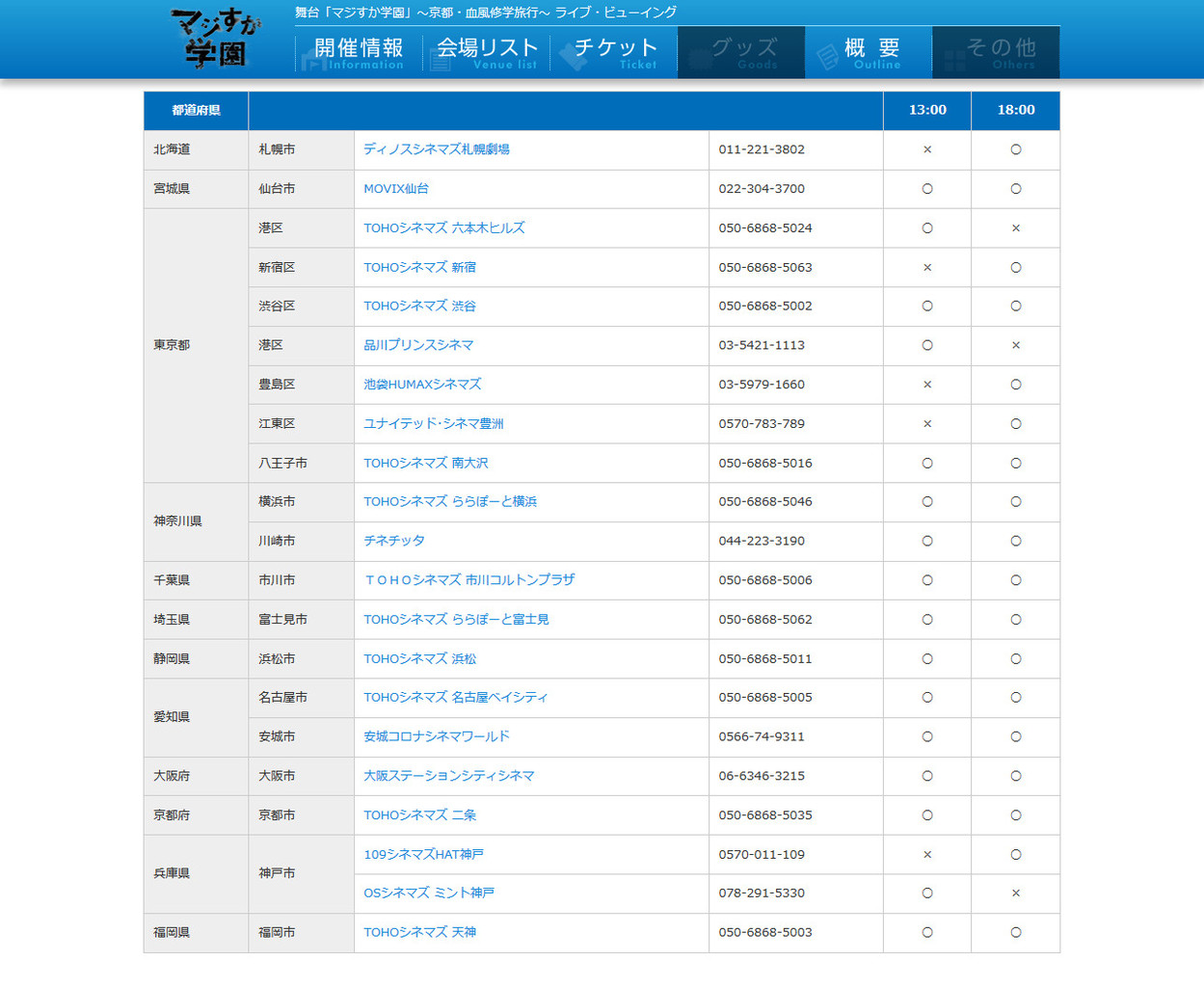Click the 静岡県 prefecture cell
Viewport: 1204px width, 987px height.
click(x=196, y=658)
